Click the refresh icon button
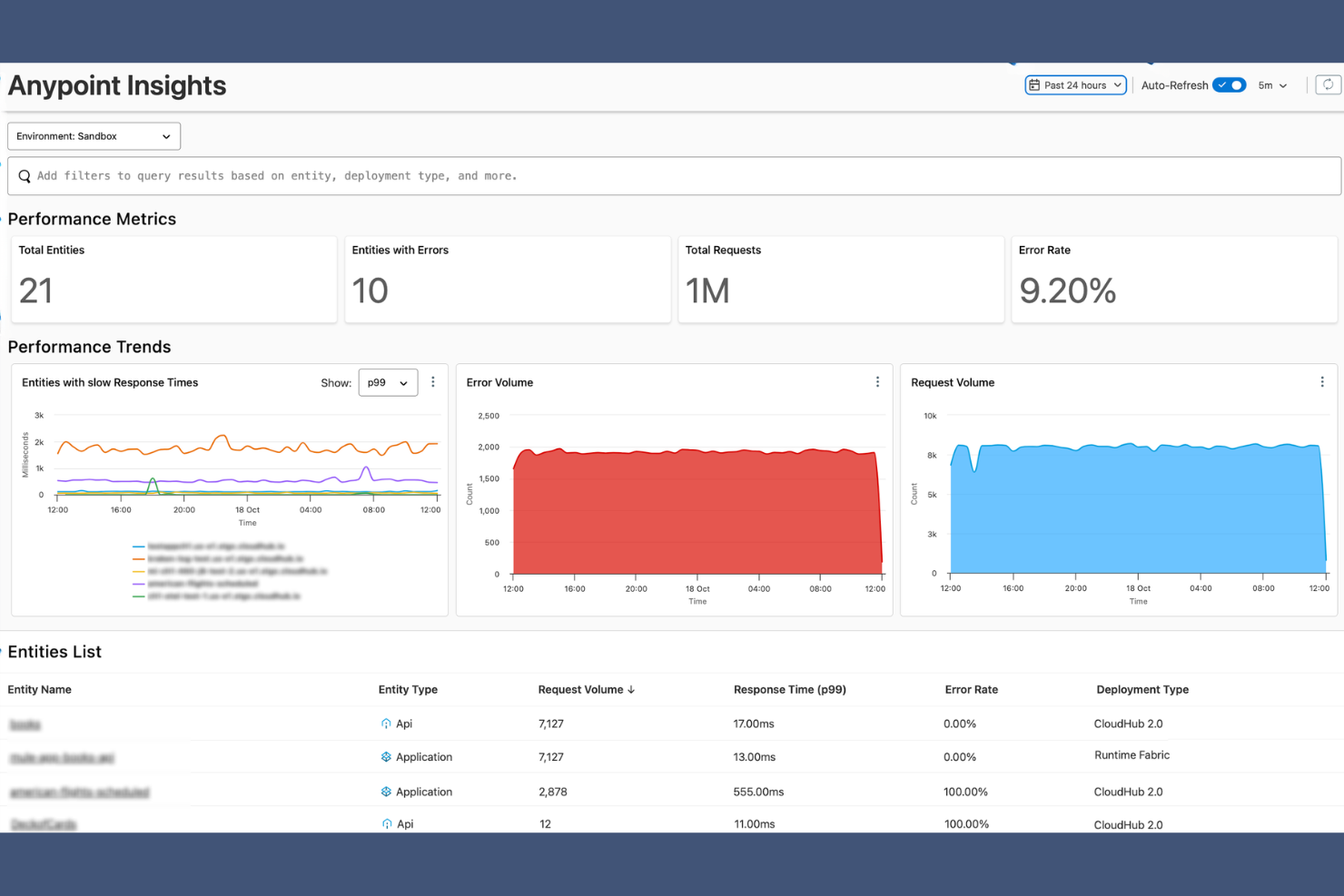Image resolution: width=1344 pixels, height=896 pixels. (x=1328, y=84)
